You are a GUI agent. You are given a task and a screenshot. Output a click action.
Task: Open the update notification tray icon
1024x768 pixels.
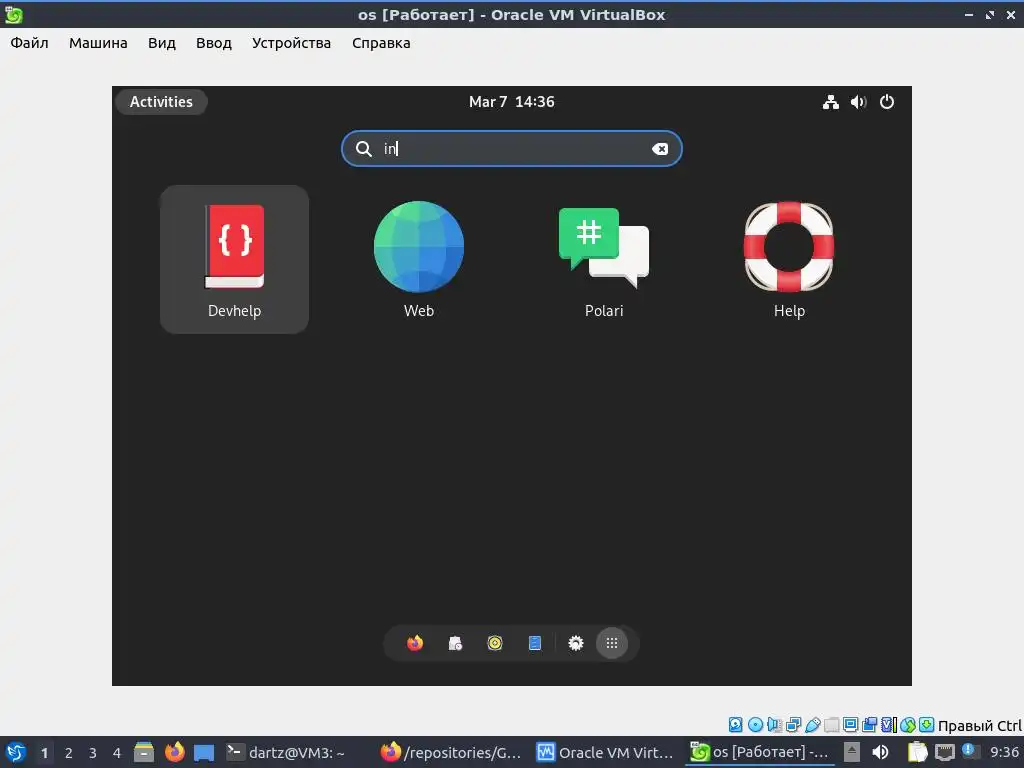pyautogui.click(x=969, y=751)
